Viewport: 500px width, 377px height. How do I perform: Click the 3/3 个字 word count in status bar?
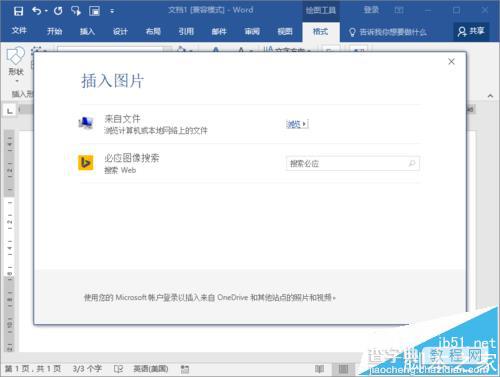(87, 369)
